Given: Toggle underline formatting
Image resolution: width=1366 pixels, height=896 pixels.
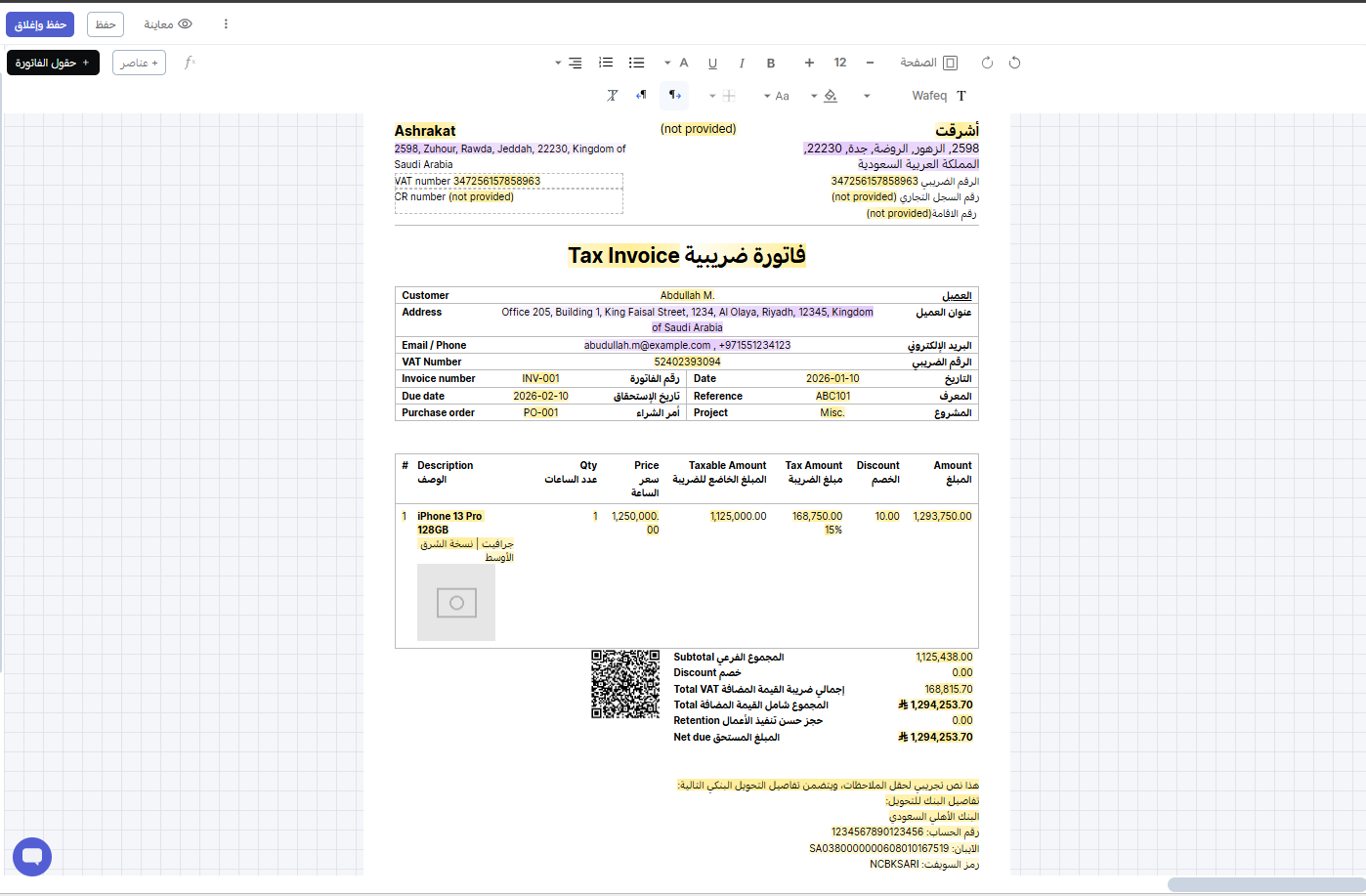Looking at the screenshot, I should (x=712, y=63).
